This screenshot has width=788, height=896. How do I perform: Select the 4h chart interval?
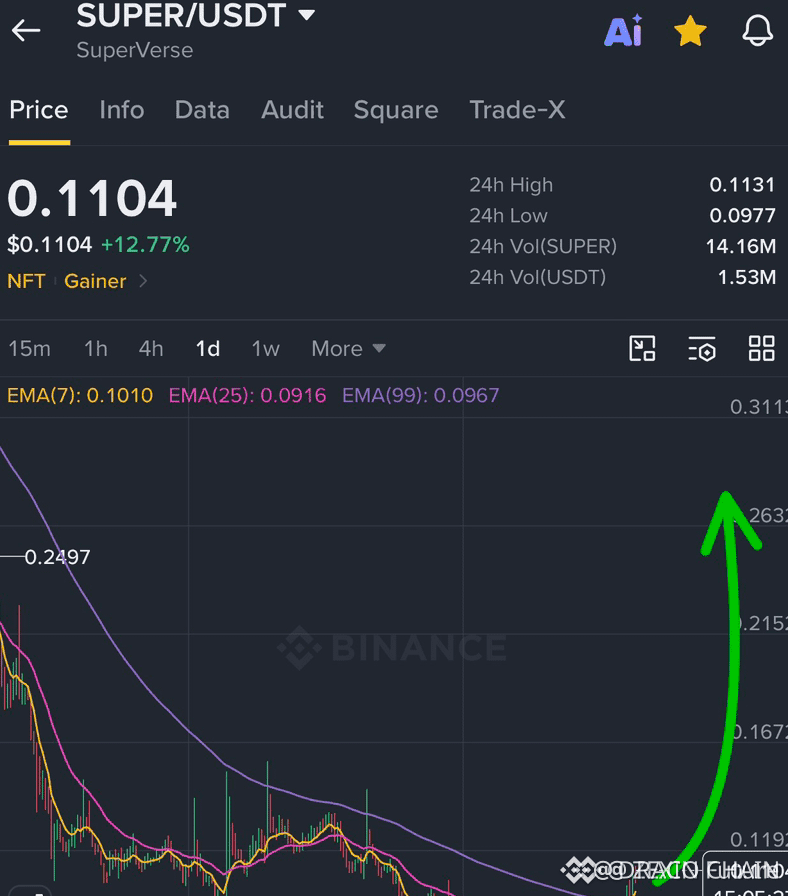[151, 349]
